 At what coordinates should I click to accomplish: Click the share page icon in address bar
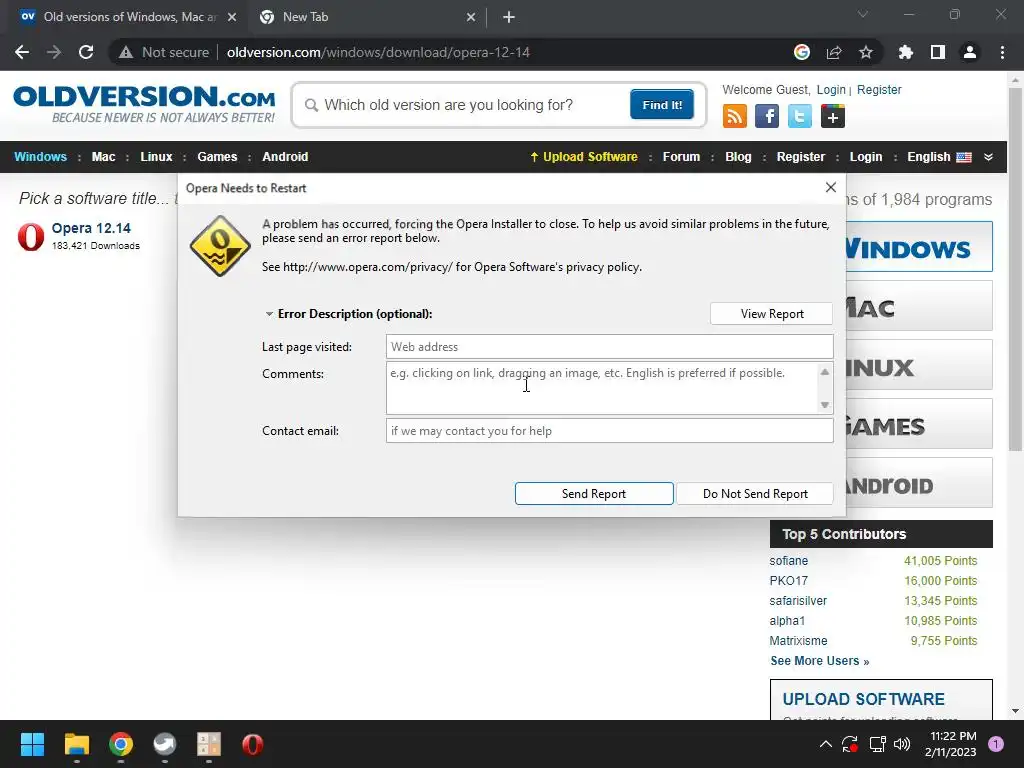pos(834,52)
